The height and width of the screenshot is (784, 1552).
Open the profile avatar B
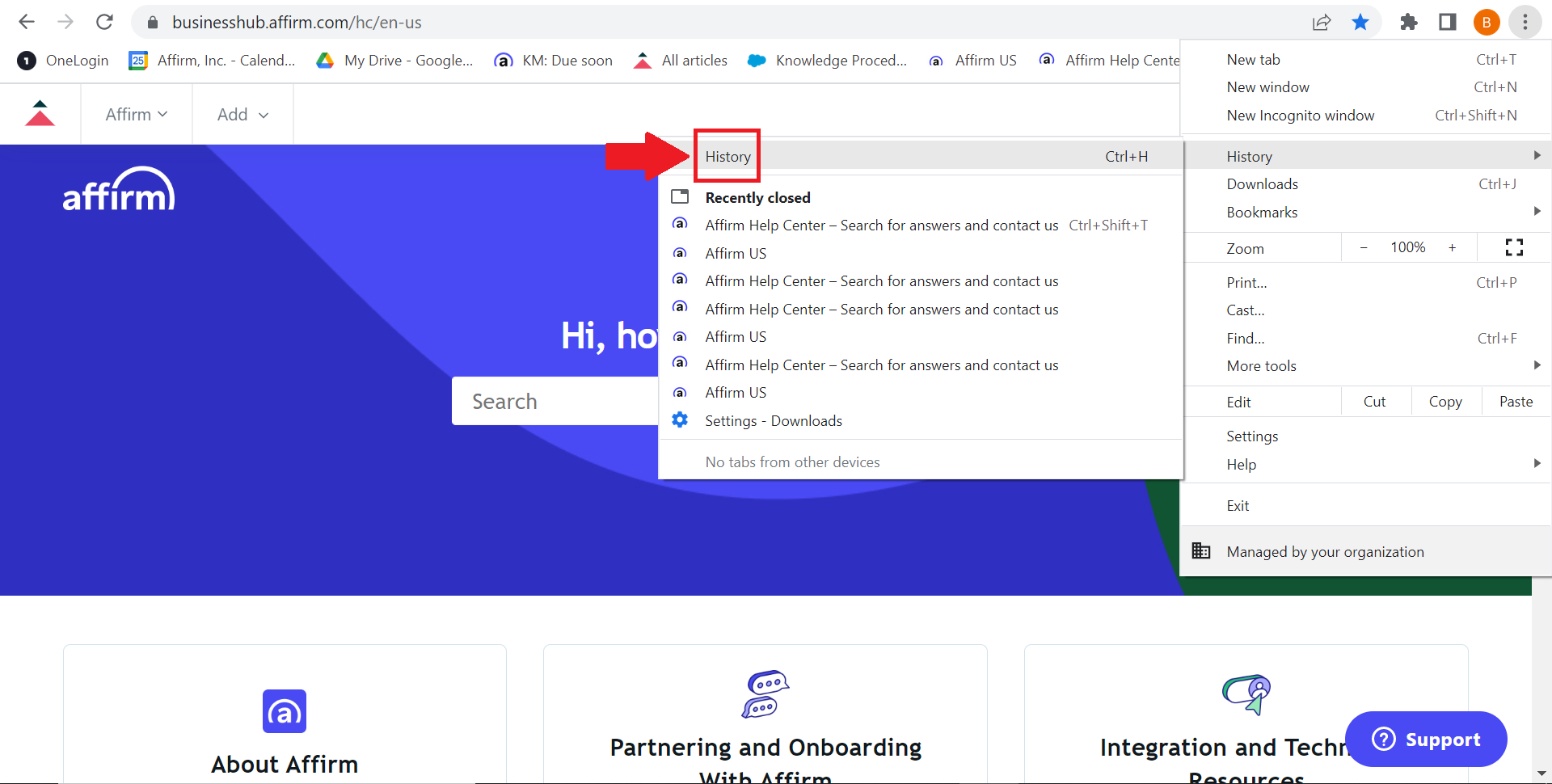click(x=1487, y=22)
